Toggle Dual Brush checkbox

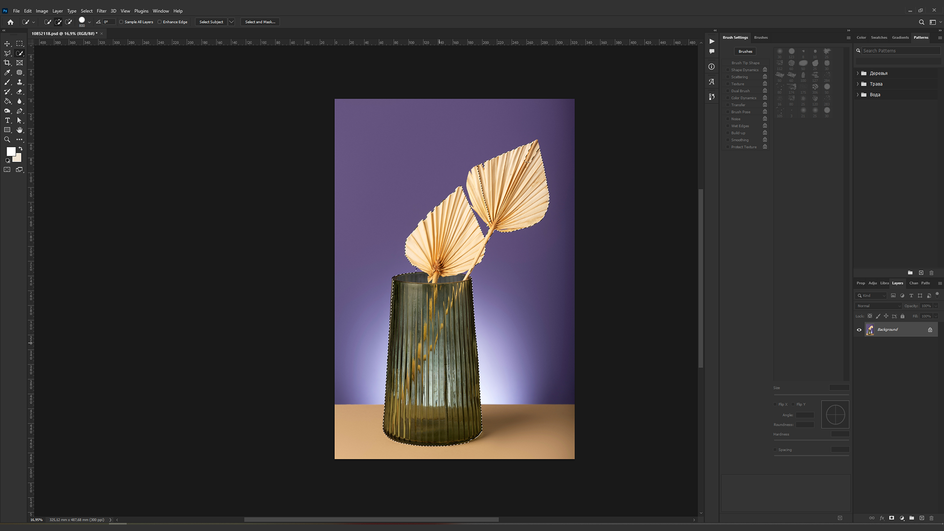[728, 91]
